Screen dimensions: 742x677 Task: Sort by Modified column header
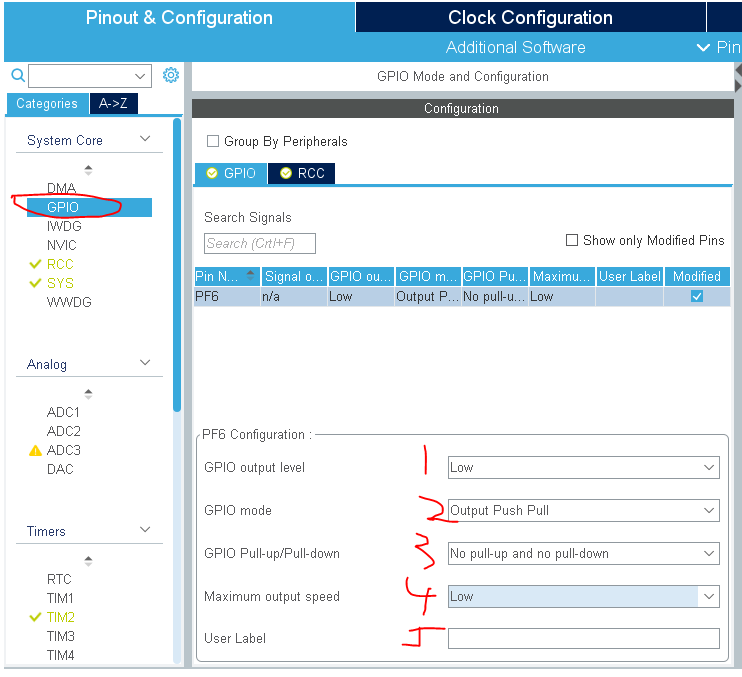[x=697, y=276]
